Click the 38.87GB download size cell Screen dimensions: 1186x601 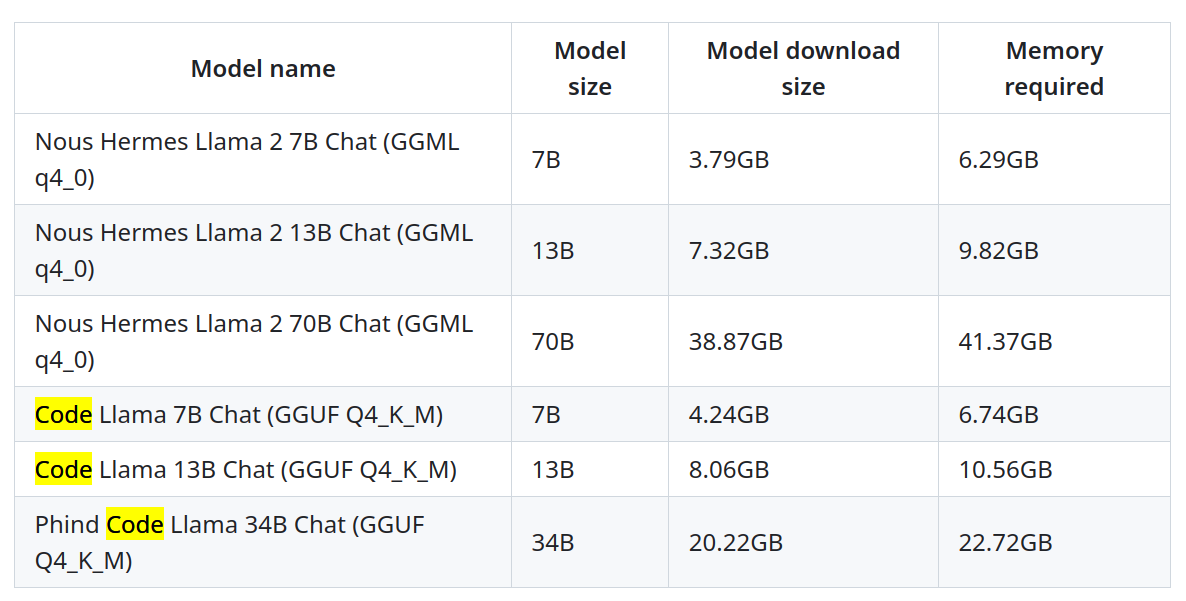point(803,341)
